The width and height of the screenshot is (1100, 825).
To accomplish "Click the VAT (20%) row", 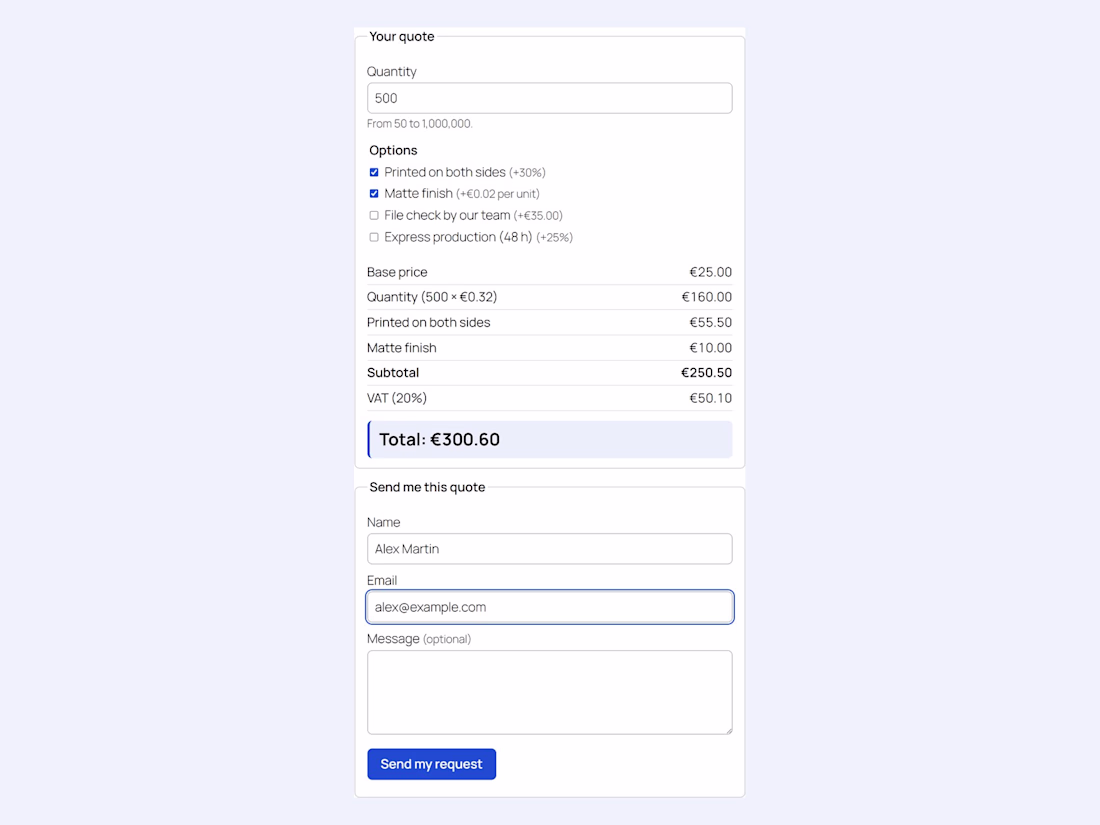I will click(549, 398).
